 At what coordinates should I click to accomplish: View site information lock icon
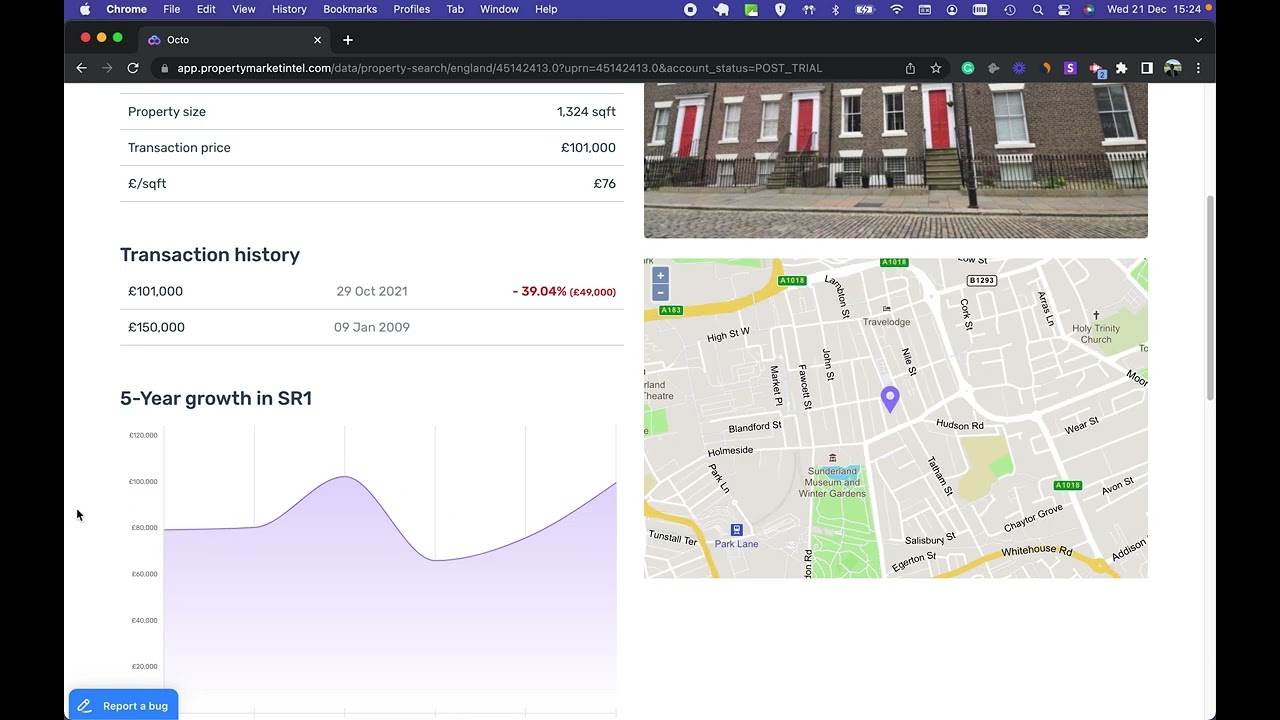coord(164,68)
